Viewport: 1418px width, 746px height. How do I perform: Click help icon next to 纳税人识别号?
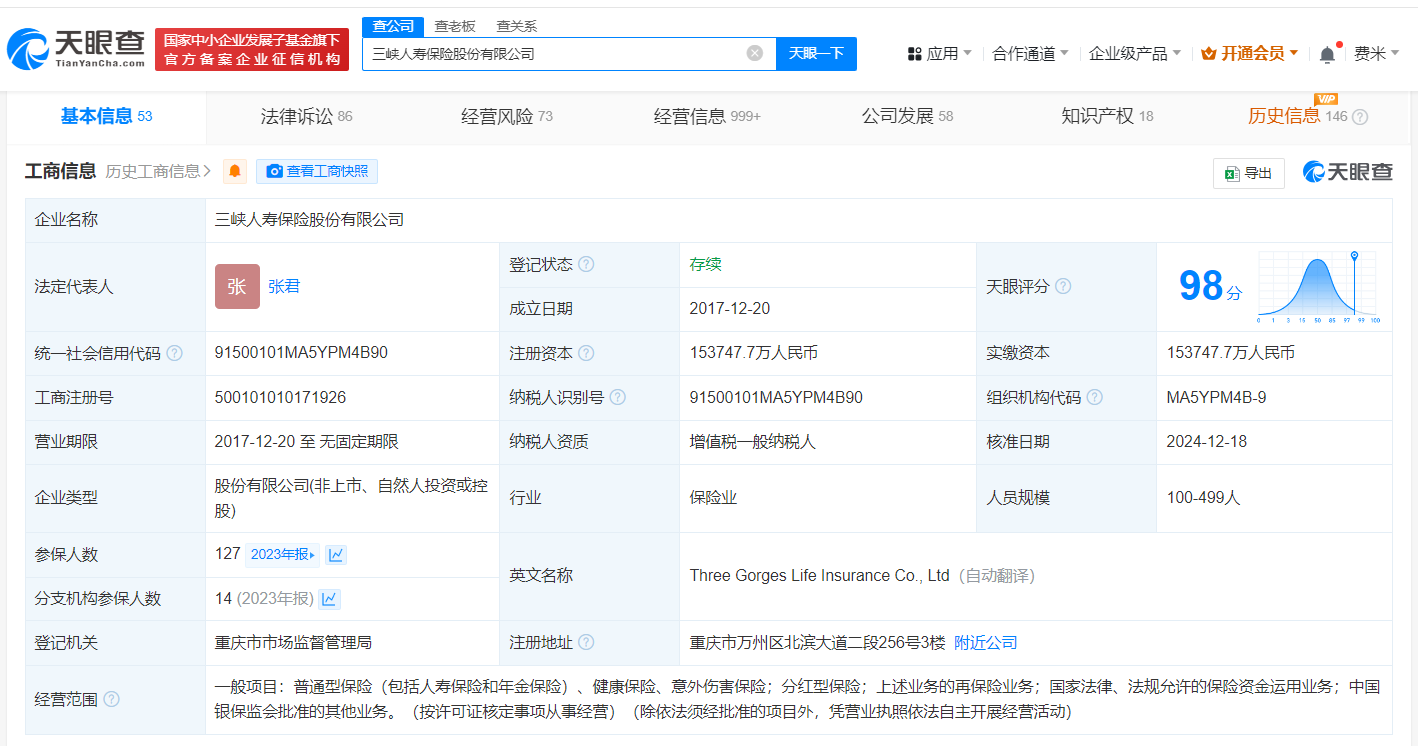tap(618, 397)
